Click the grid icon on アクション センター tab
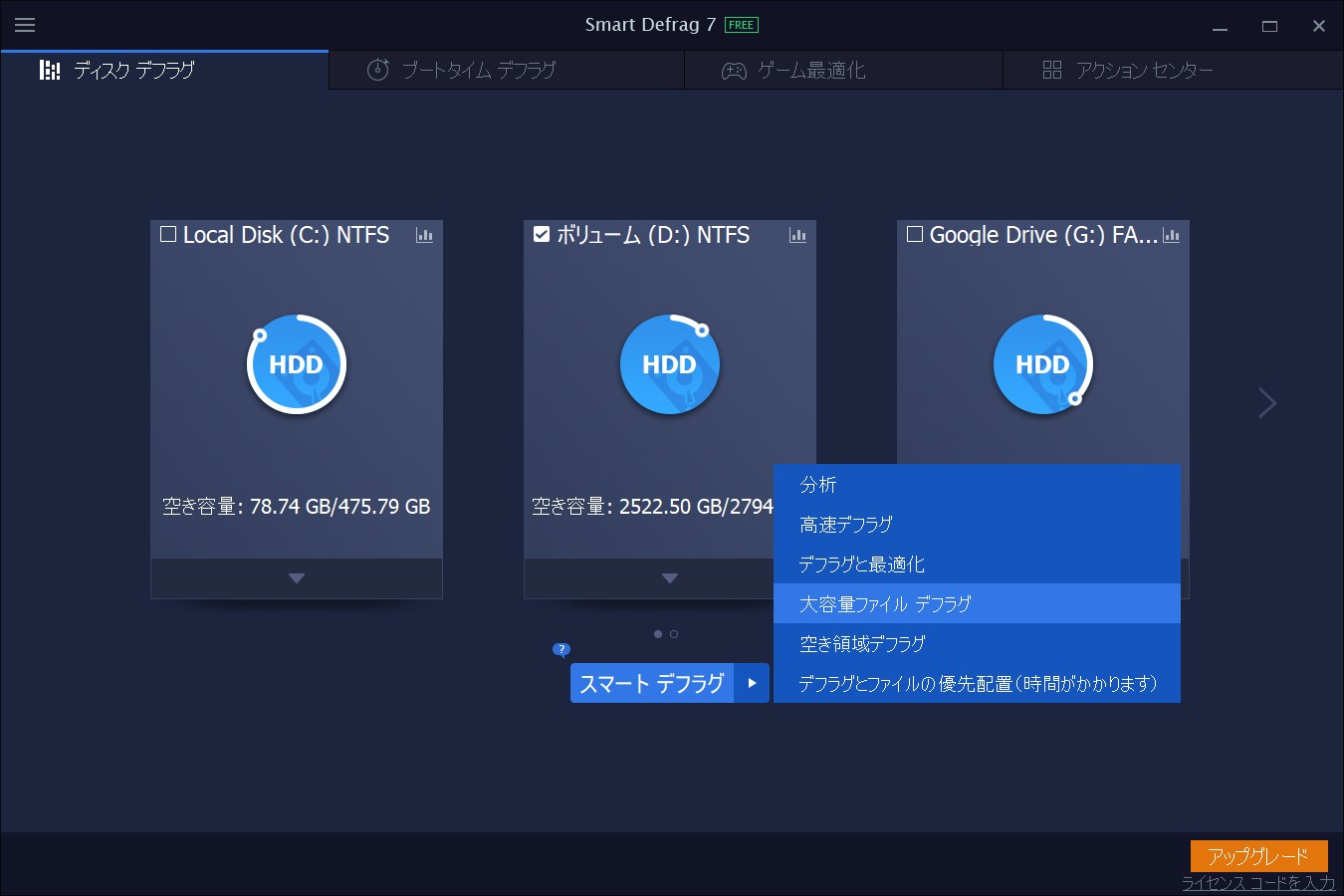The image size is (1344, 896). point(1051,70)
